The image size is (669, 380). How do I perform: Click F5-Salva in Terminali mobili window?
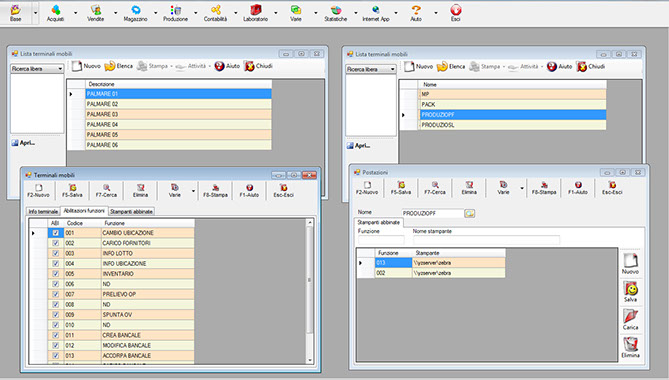pos(72,190)
